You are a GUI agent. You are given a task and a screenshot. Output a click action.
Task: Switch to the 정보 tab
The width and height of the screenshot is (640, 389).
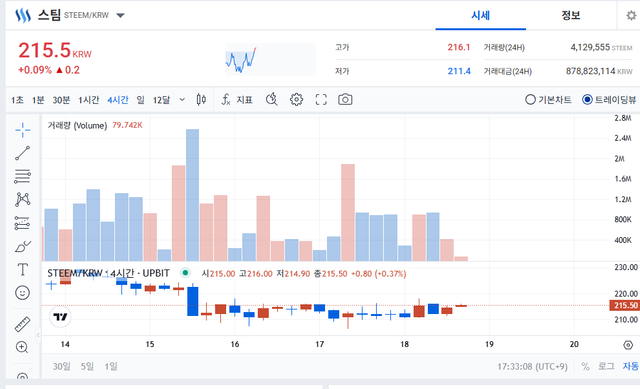tap(571, 16)
